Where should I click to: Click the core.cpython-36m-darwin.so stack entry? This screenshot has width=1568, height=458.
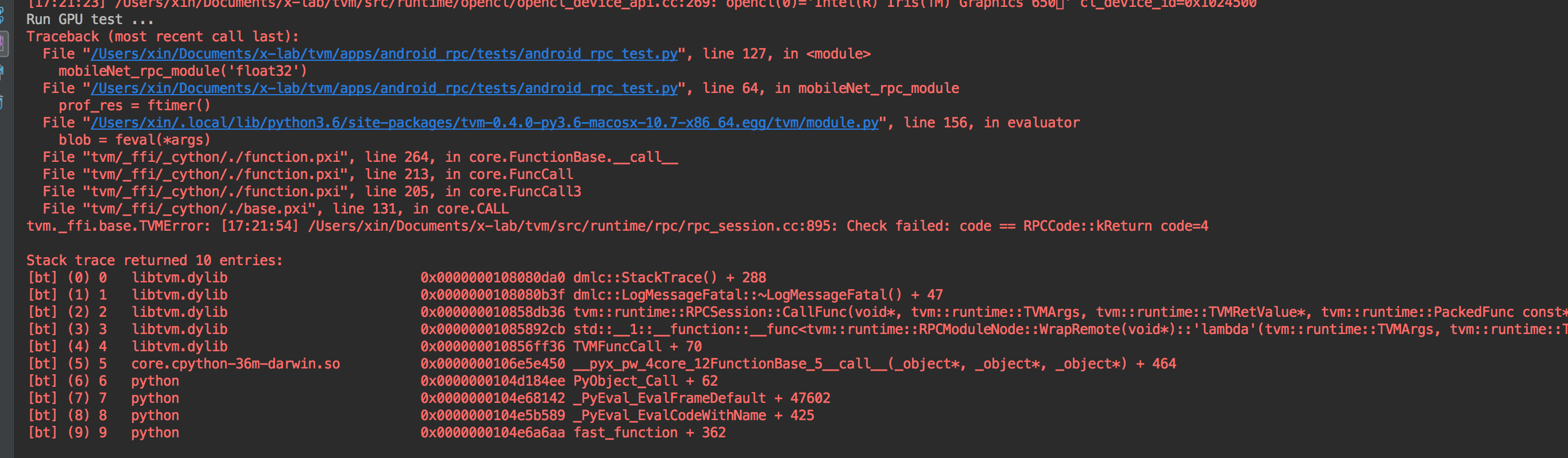point(235,364)
